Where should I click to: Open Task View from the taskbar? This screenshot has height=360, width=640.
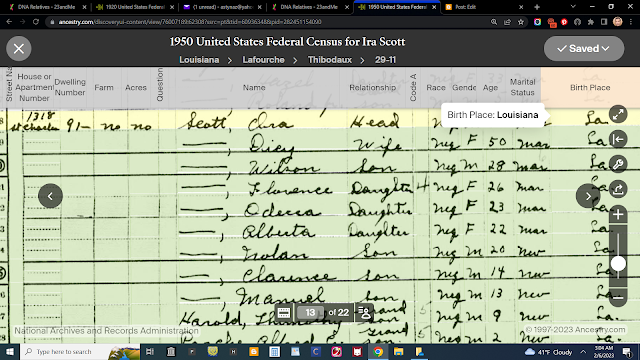pyautogui.click(x=150, y=352)
